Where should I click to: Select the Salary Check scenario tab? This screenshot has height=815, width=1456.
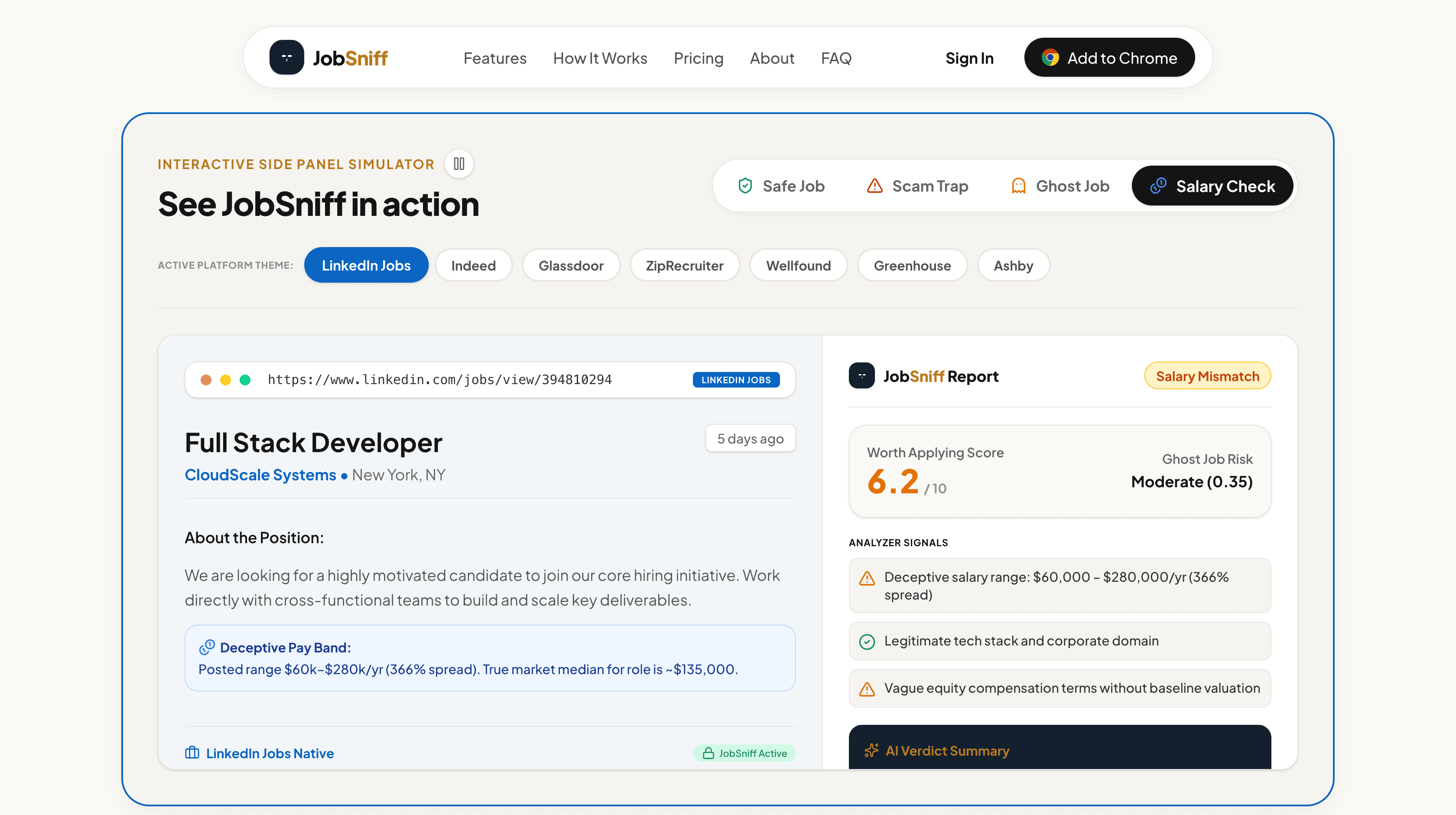[x=1212, y=186]
